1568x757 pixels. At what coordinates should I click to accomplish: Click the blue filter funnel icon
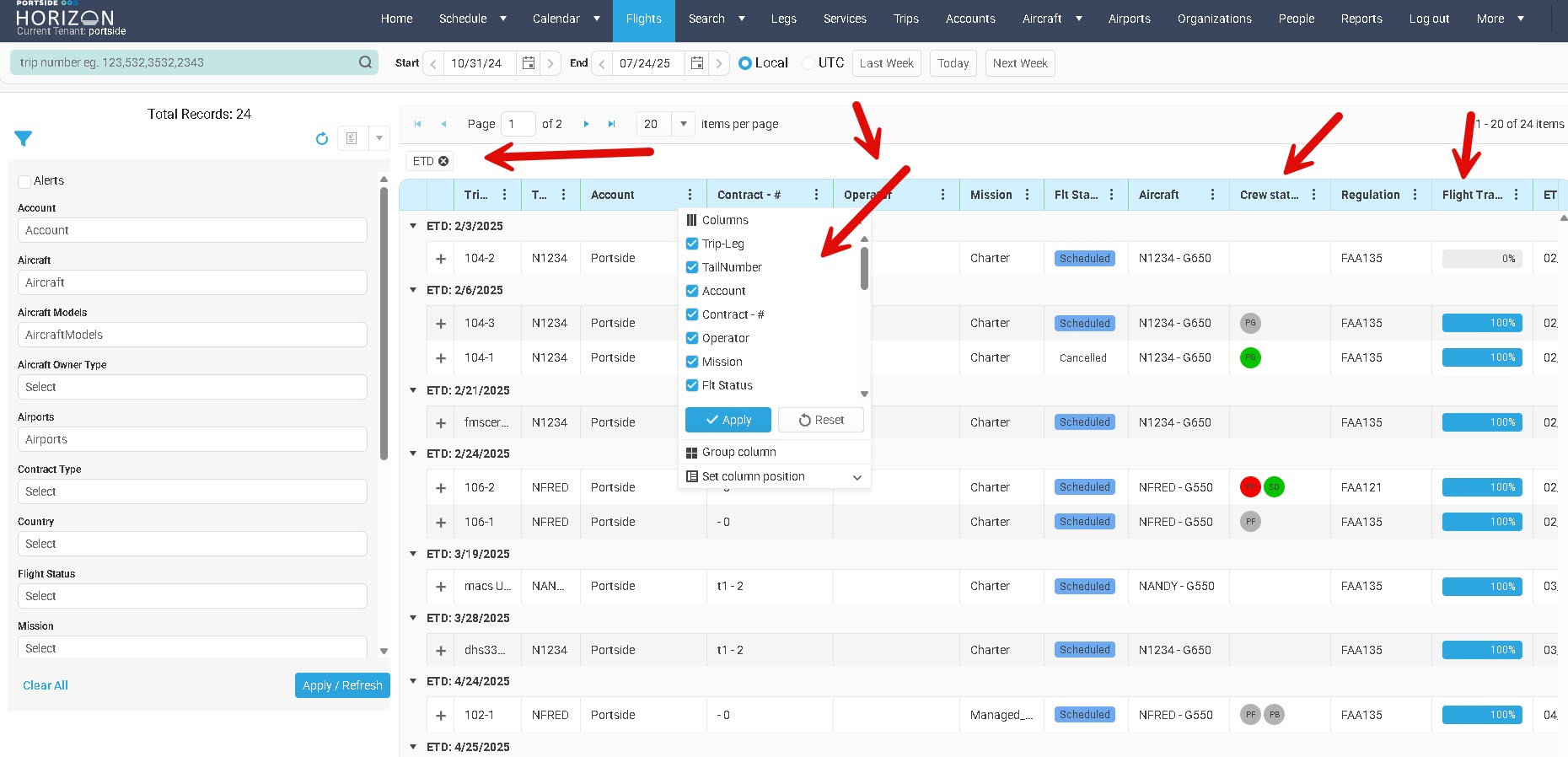click(x=23, y=138)
